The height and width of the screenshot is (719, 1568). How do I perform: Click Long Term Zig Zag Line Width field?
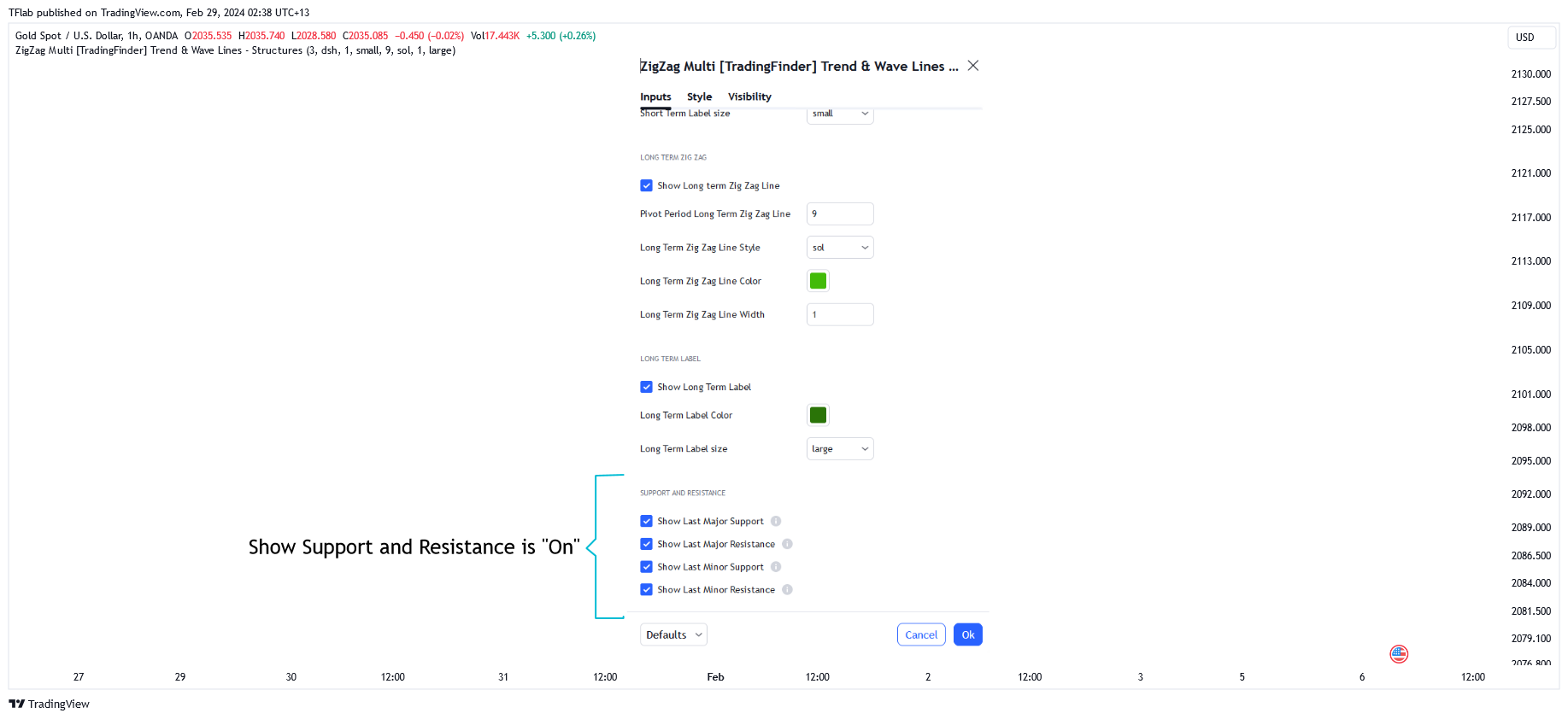(x=840, y=315)
